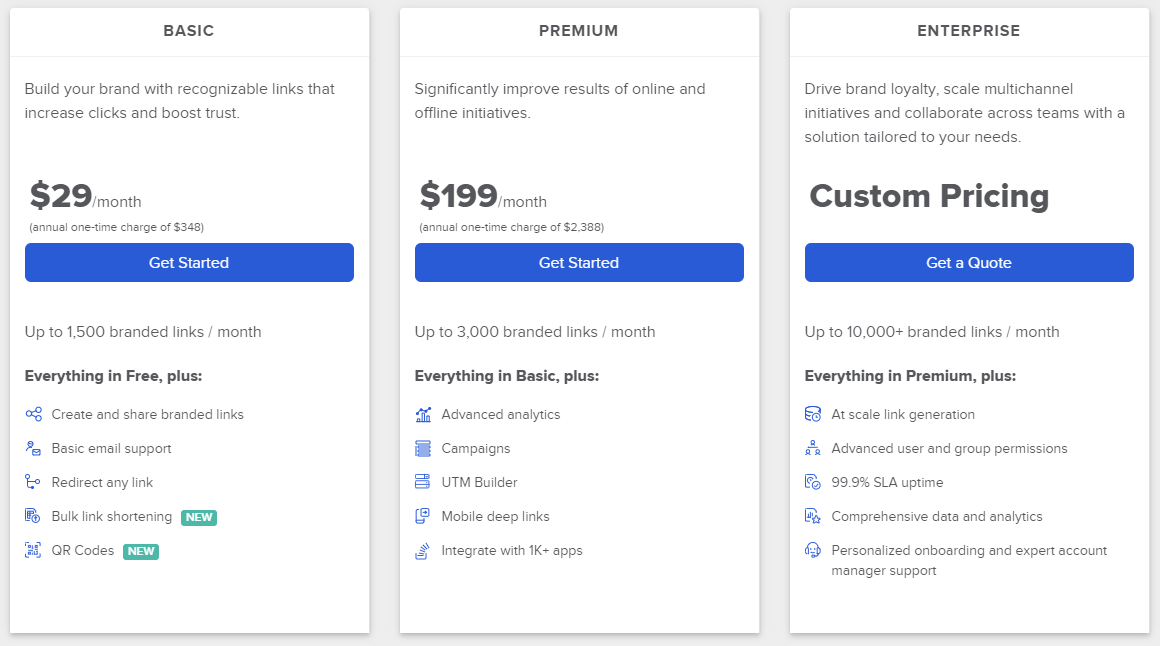Click the Advanced user and group permissions icon
The image size is (1160, 646).
point(813,448)
